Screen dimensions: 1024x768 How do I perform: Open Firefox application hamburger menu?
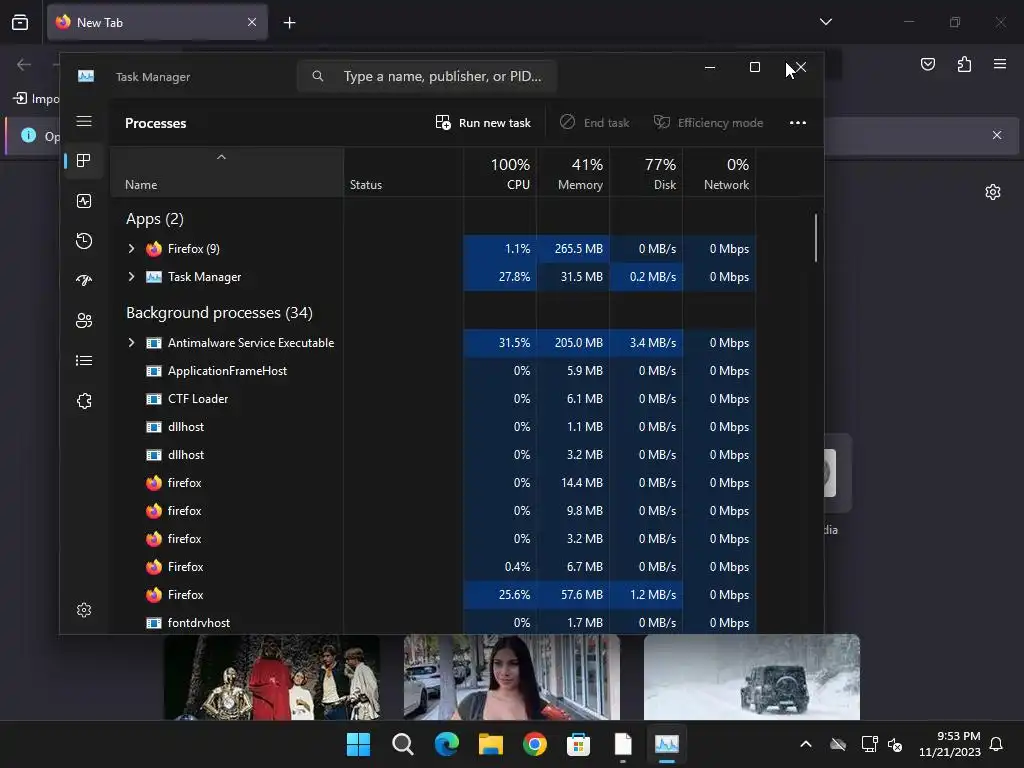pos(1000,64)
